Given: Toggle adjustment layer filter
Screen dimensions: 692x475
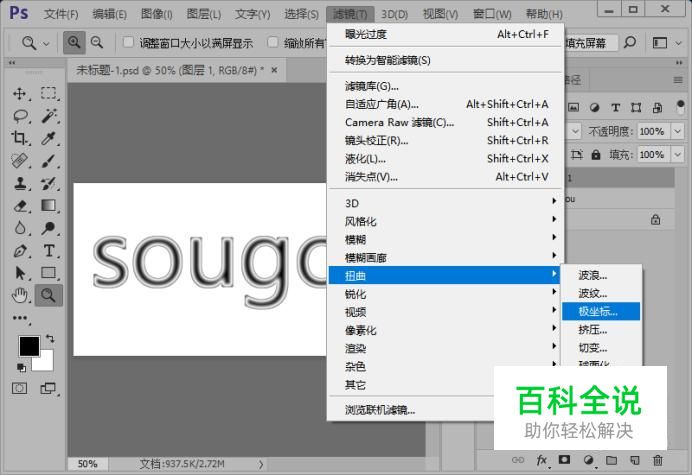Looking at the screenshot, I should pos(594,107).
